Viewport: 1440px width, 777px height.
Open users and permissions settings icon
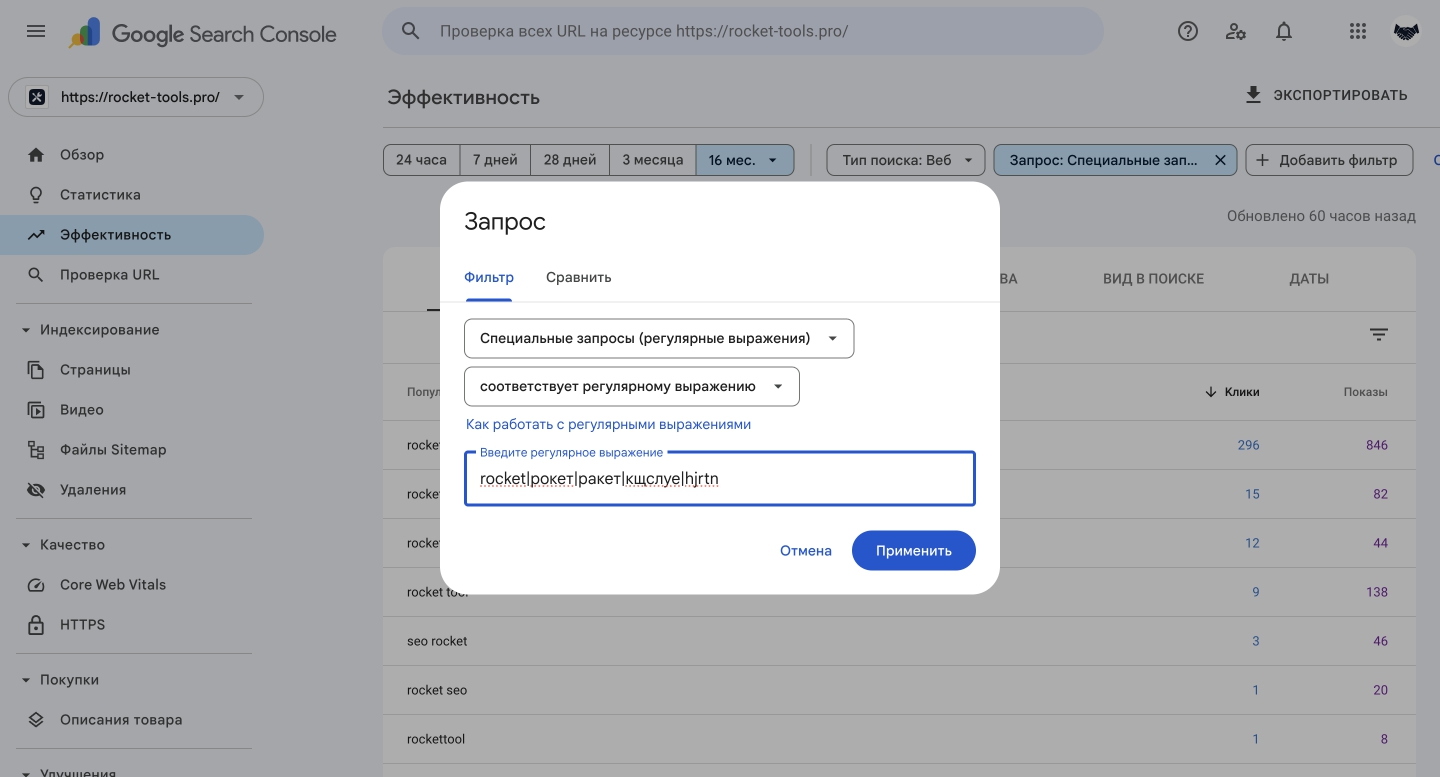coord(1236,31)
